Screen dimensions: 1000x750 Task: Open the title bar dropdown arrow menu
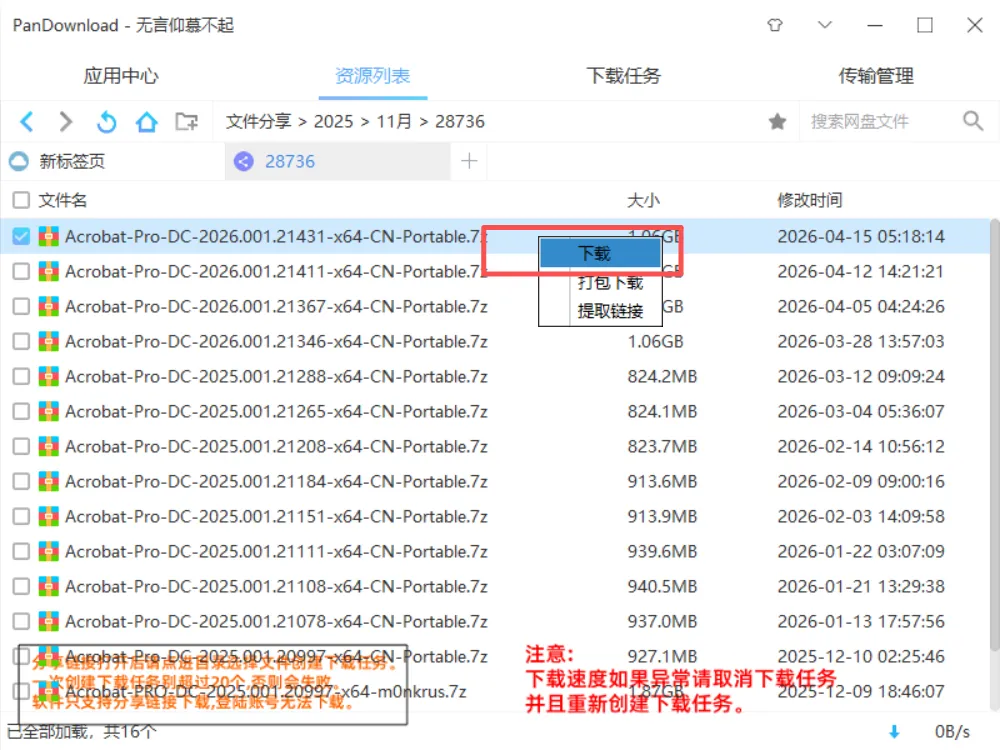pos(825,25)
